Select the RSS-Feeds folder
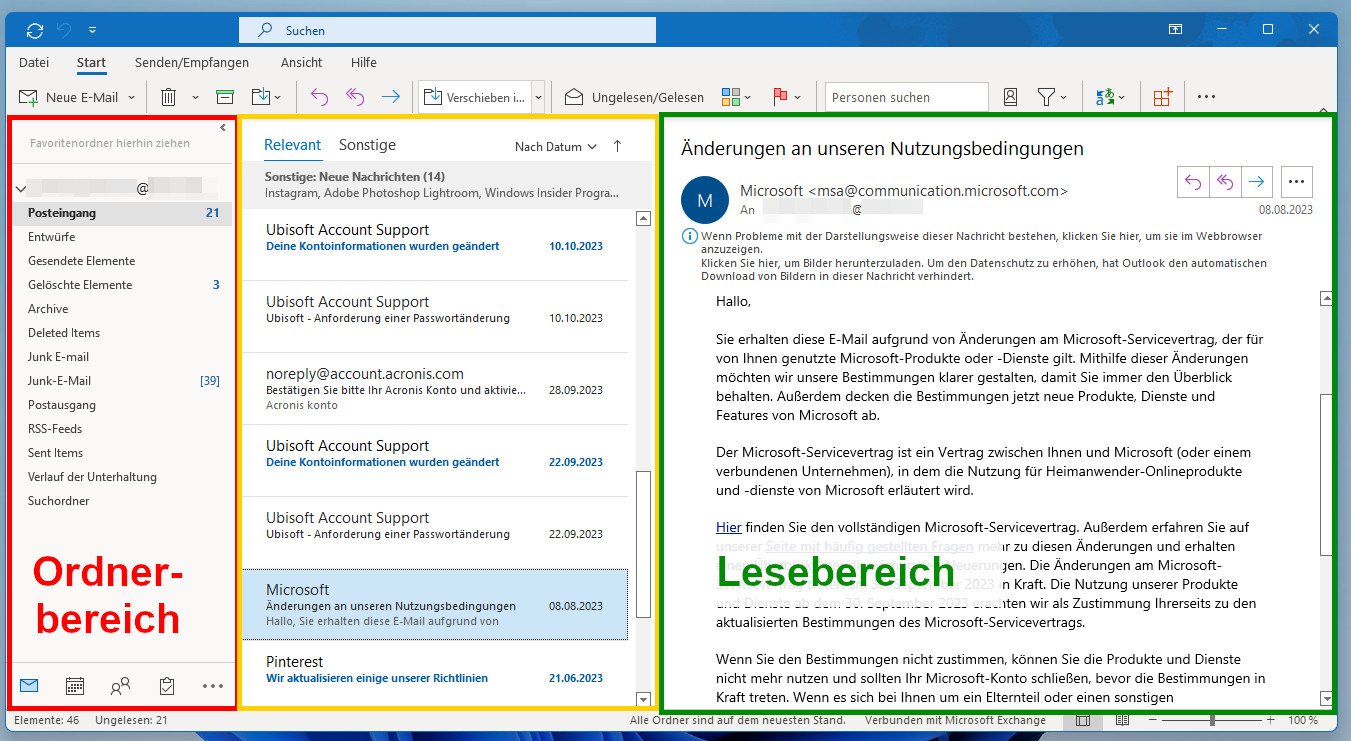Screen dimensions: 1351x741 122,429
